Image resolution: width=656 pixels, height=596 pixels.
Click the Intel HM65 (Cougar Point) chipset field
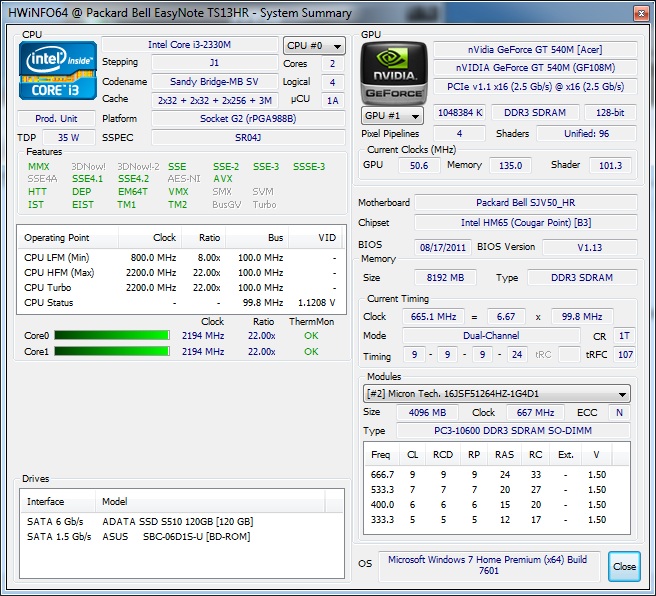525,223
